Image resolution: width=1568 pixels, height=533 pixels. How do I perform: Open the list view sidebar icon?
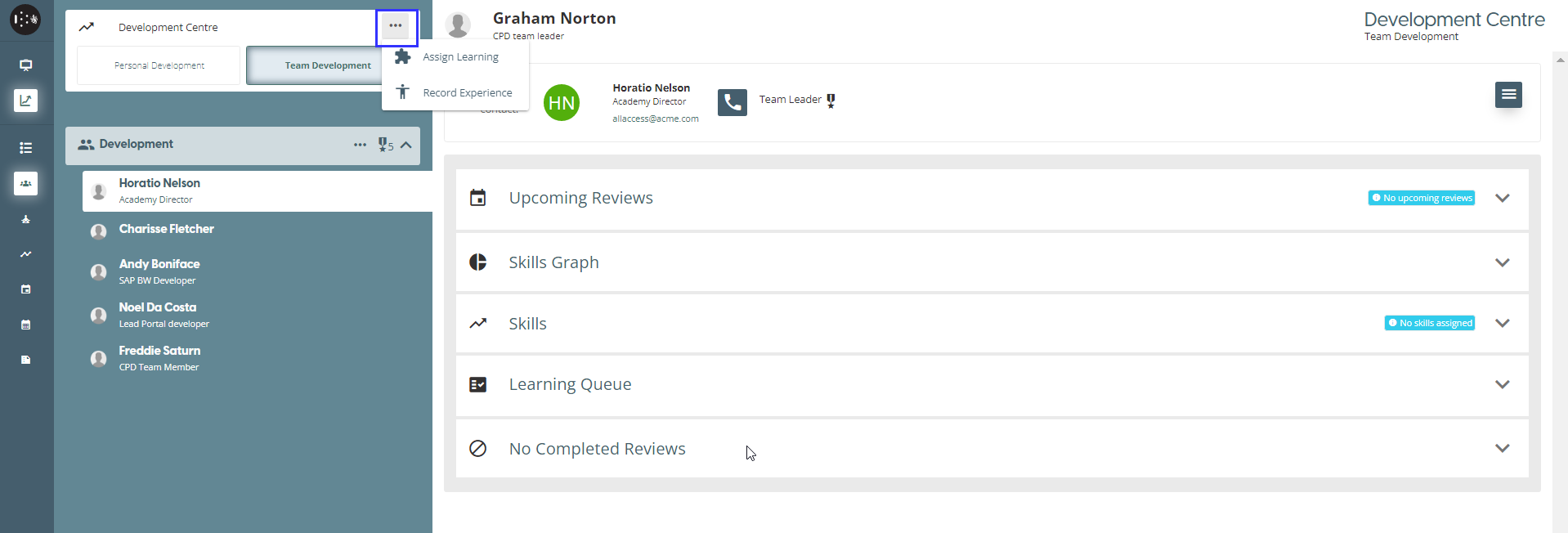tap(25, 148)
